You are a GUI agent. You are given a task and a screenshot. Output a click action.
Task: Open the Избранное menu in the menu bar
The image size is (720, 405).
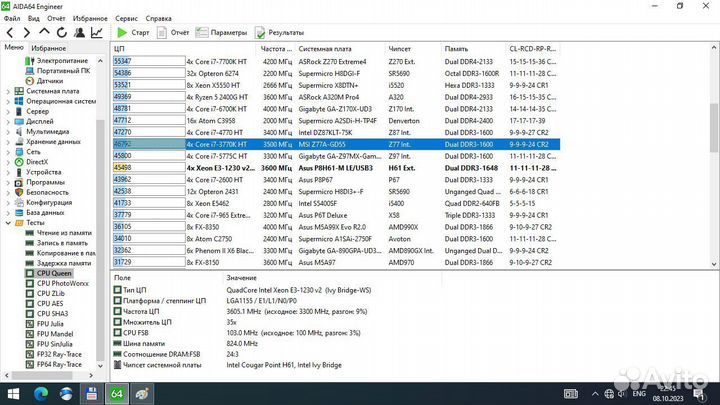90,18
